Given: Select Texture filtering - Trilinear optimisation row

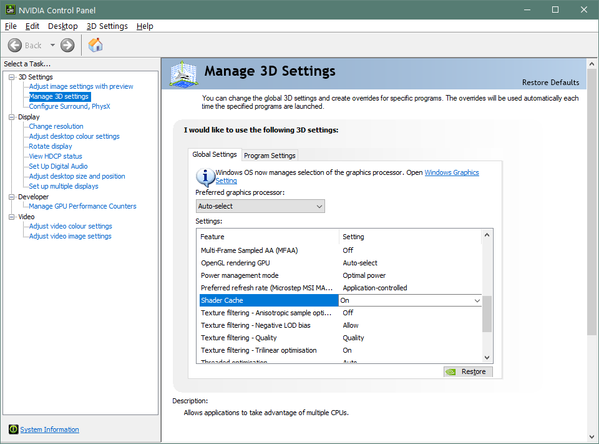Looking at the screenshot, I should [x=340, y=350].
